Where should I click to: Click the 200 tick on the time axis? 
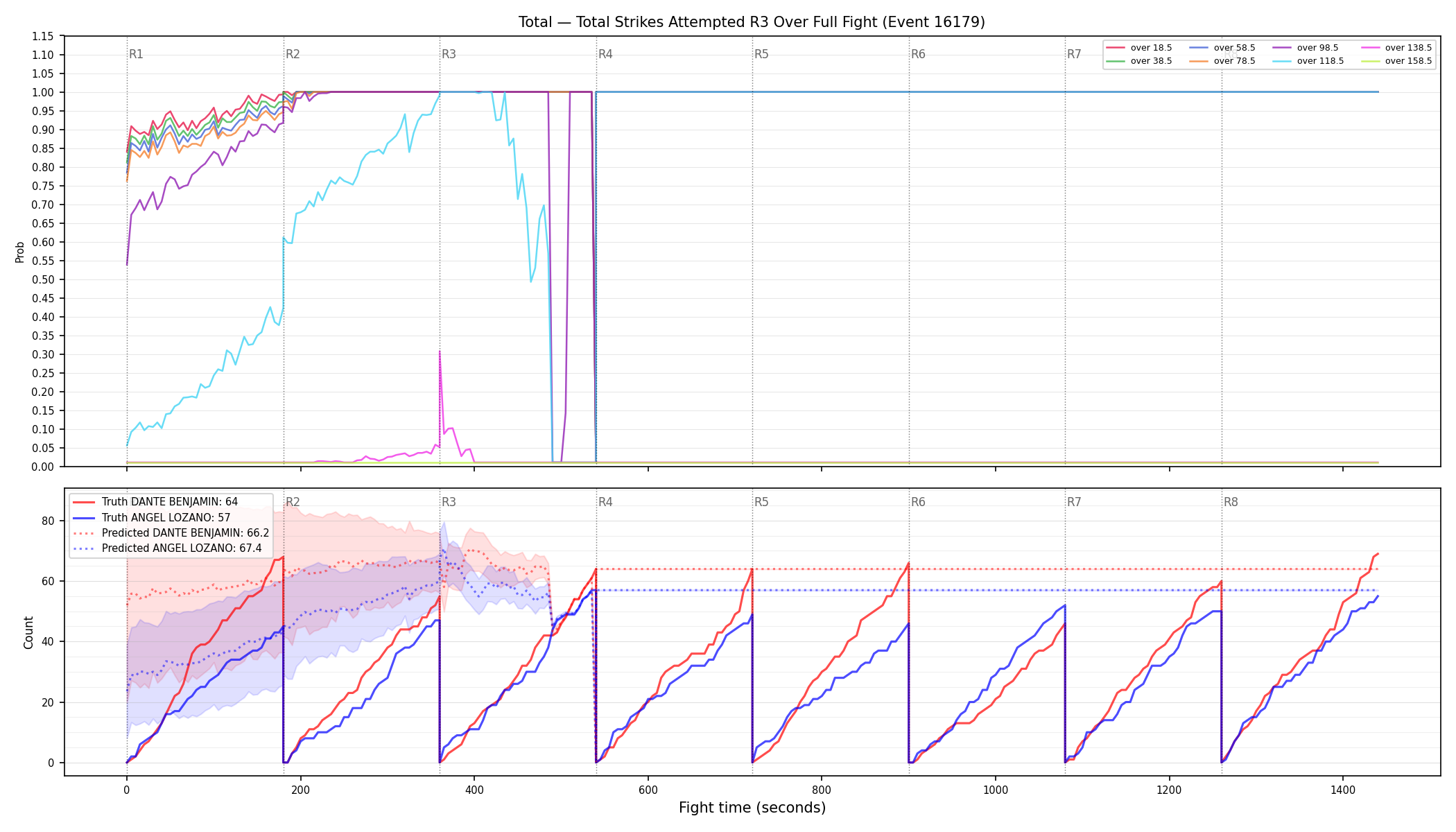[x=300, y=789]
